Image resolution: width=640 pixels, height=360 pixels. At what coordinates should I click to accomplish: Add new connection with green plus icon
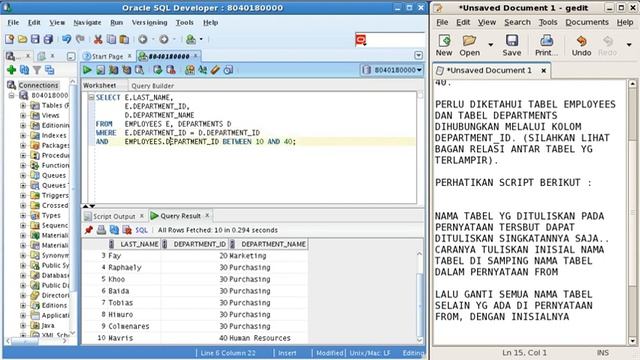[x=11, y=70]
